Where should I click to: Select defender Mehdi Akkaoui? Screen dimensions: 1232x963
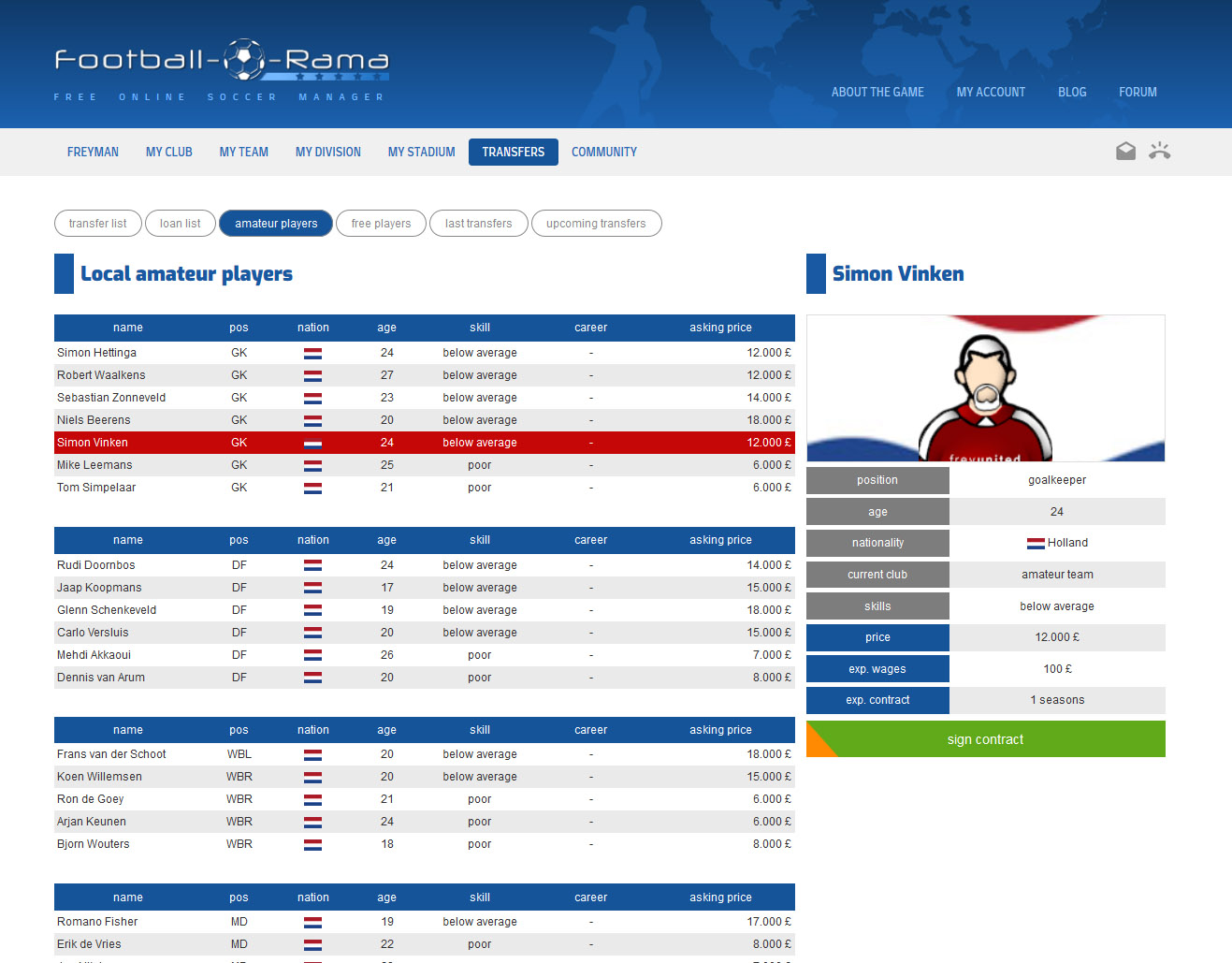94,655
